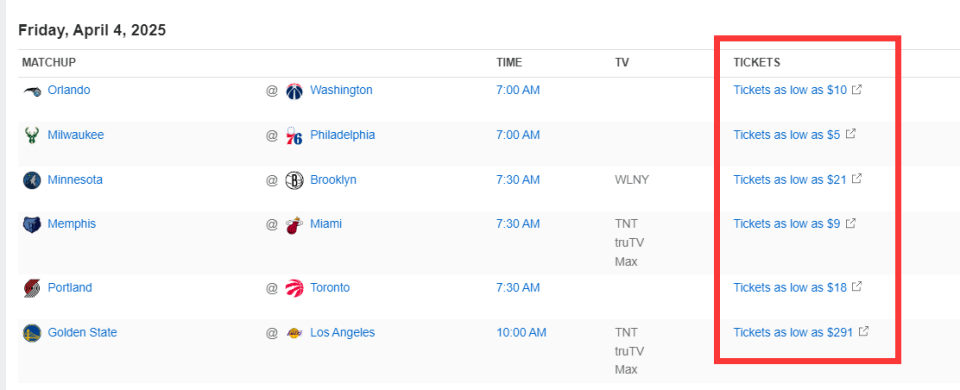
Task: Click the Brooklyn Nets logo icon
Action: pos(294,181)
